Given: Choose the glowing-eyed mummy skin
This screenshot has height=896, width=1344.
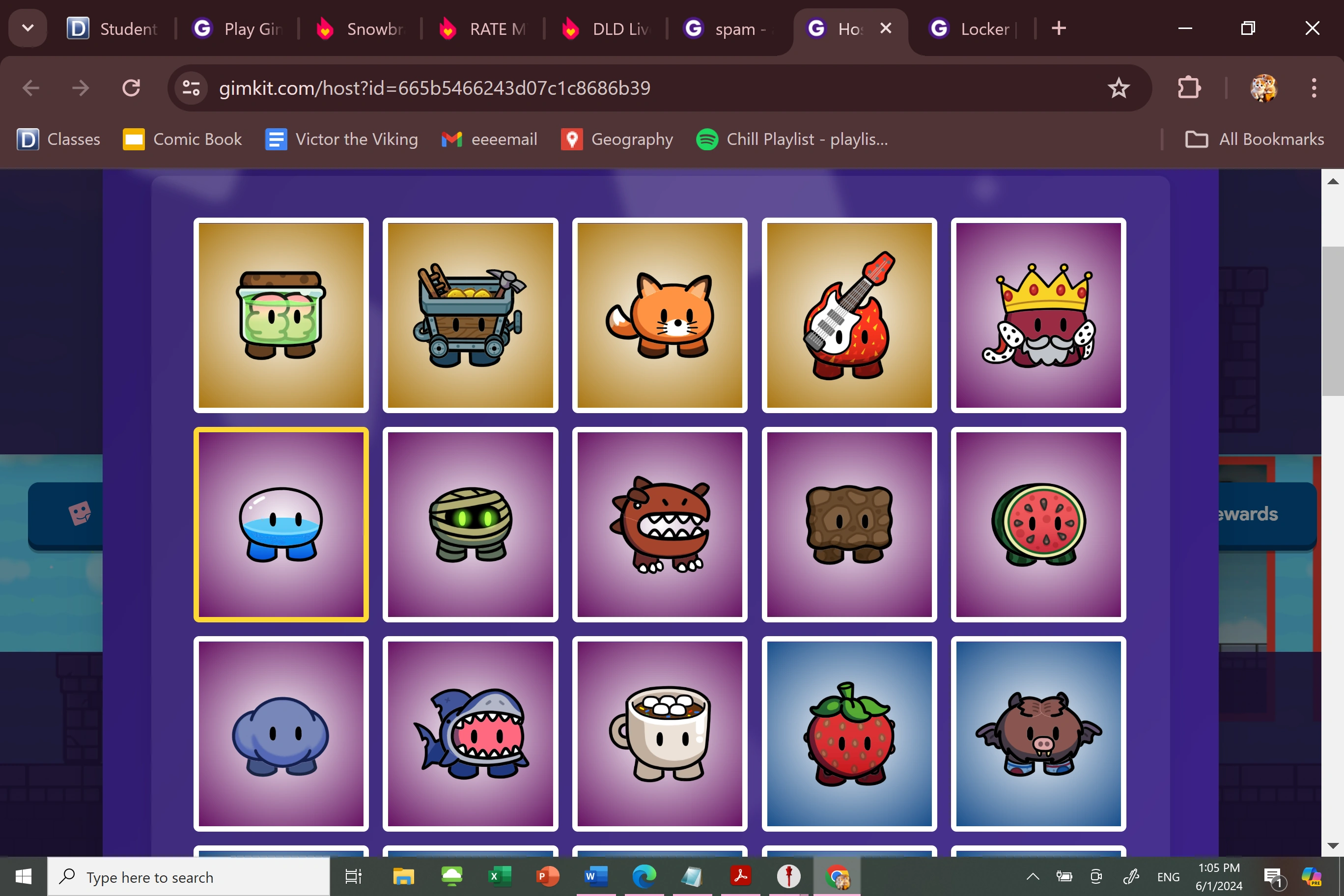Looking at the screenshot, I should pyautogui.click(x=470, y=525).
